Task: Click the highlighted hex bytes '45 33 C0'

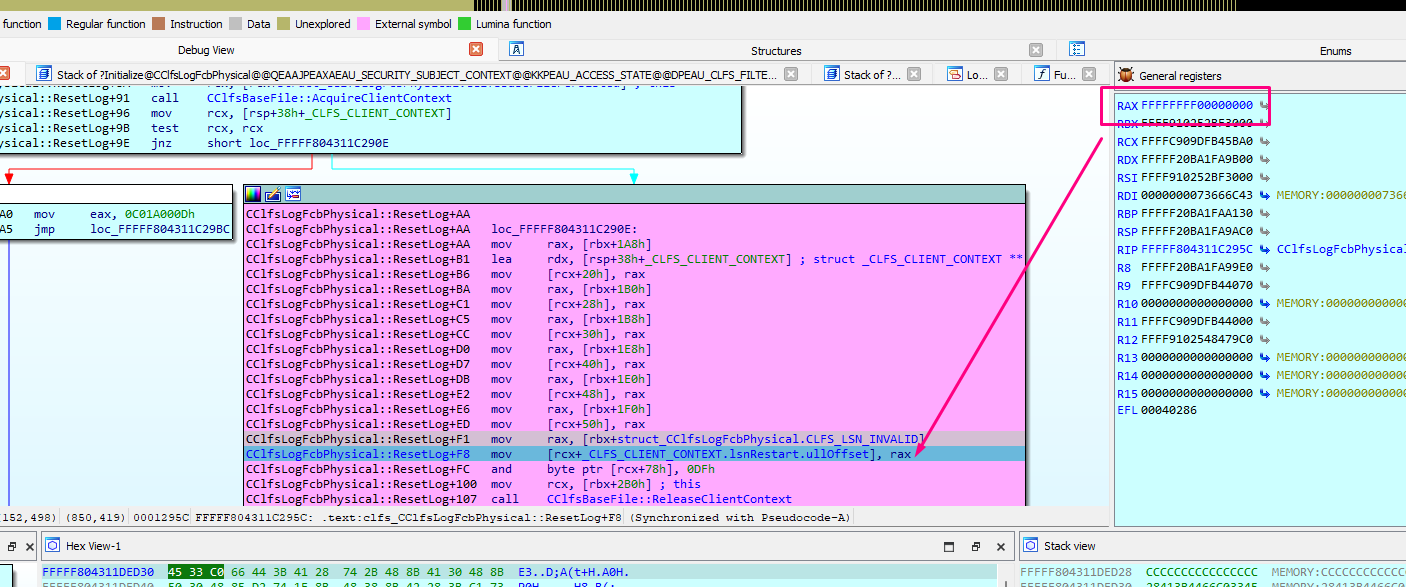Action: (x=196, y=571)
